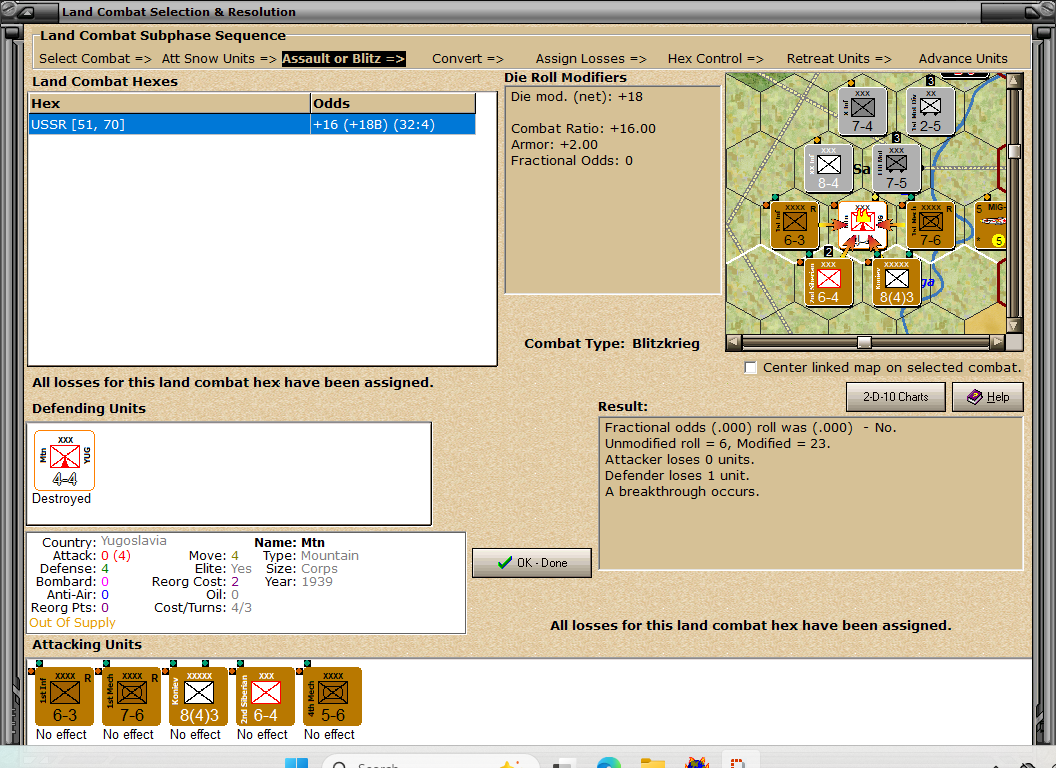Click the Combat Type: Blitzkrieg label
This screenshot has width=1056, height=768.
(612, 344)
